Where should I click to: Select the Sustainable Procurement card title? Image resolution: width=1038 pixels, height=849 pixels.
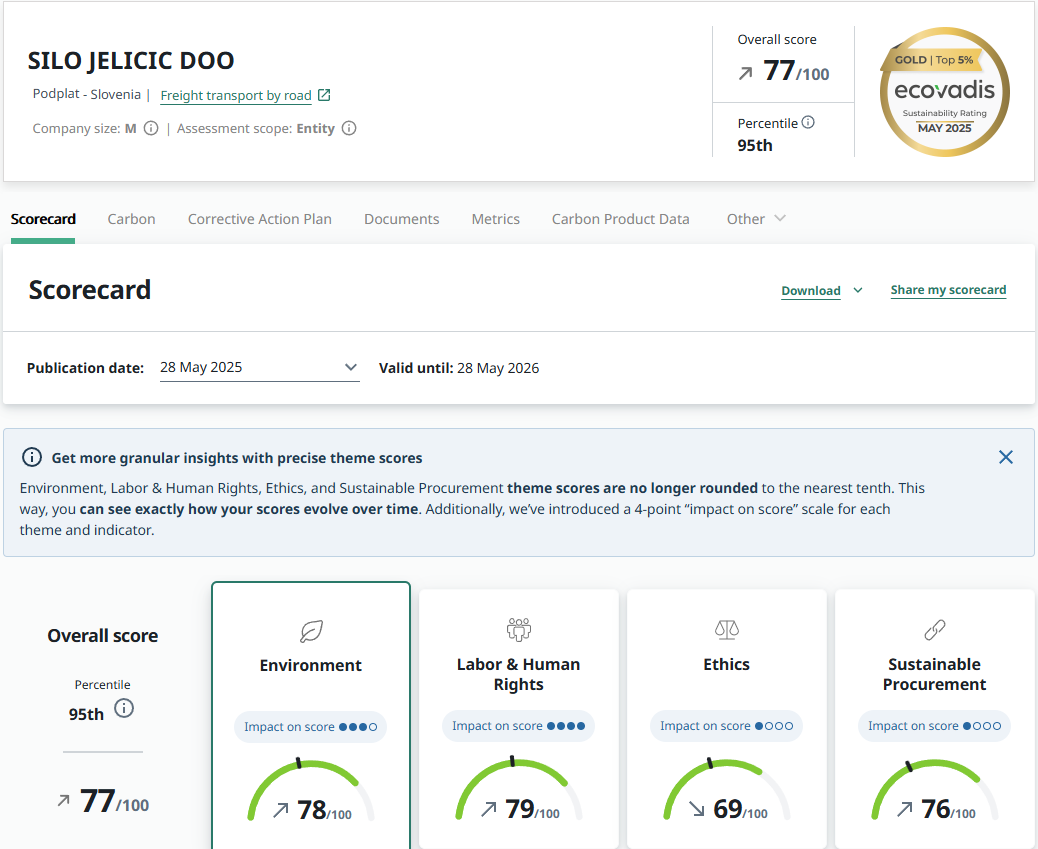click(934, 674)
